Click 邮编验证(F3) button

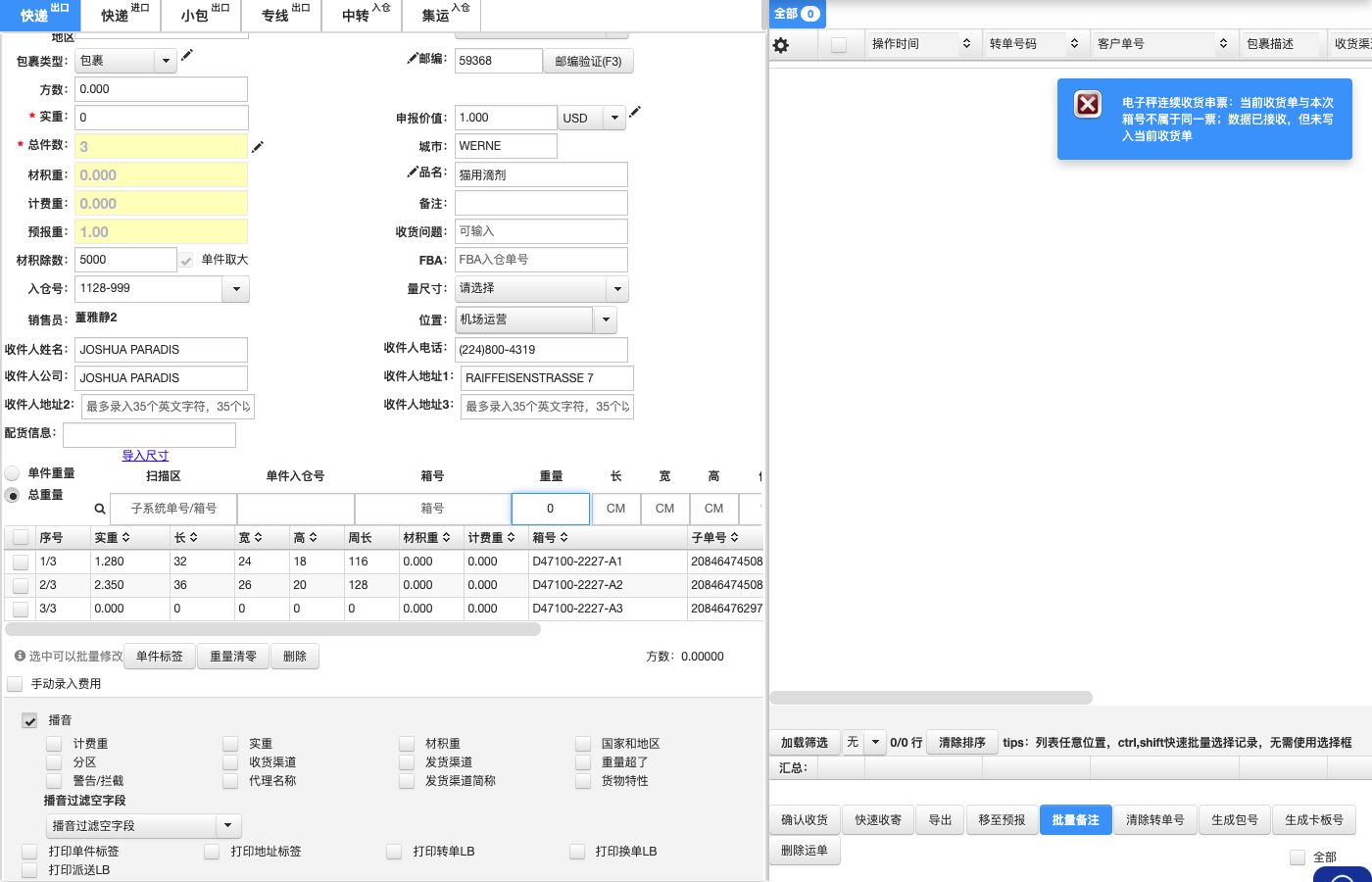tap(588, 61)
